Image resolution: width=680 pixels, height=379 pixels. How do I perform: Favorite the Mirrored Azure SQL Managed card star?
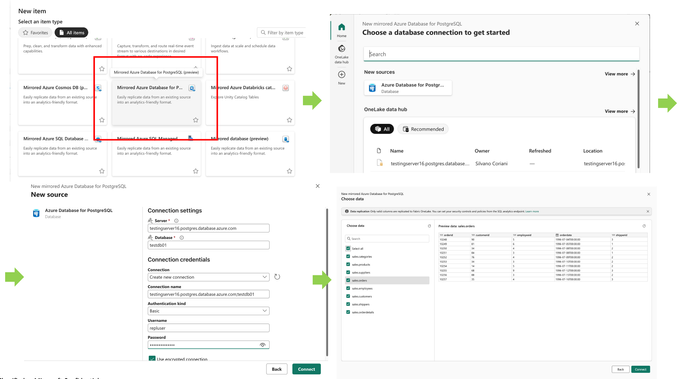[196, 171]
